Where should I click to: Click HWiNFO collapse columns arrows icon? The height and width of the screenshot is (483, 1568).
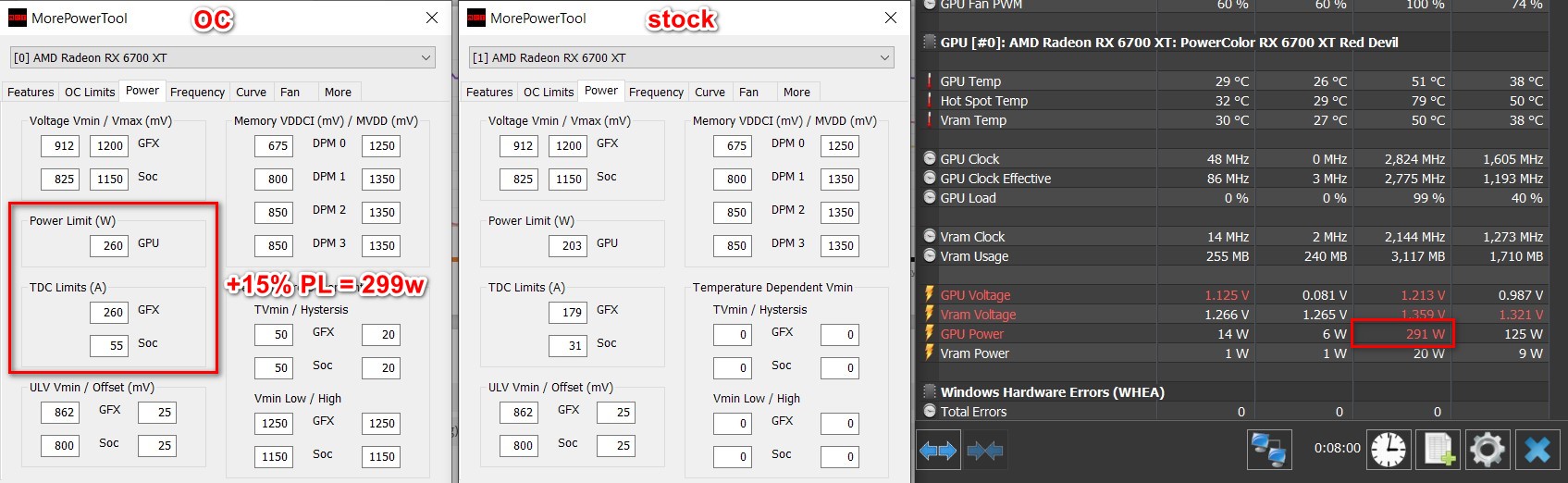[x=985, y=451]
